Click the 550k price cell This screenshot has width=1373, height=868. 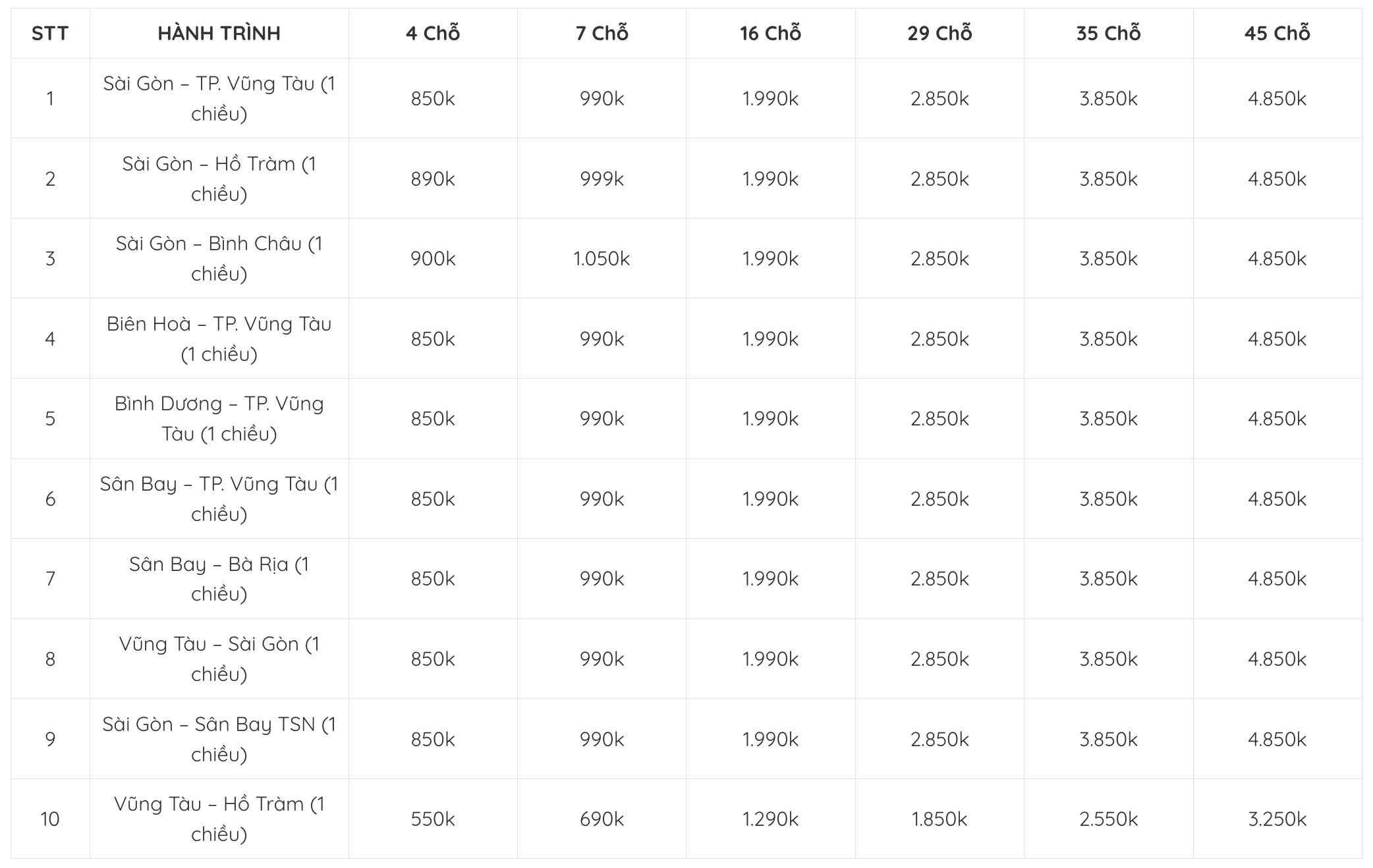pyautogui.click(x=433, y=819)
